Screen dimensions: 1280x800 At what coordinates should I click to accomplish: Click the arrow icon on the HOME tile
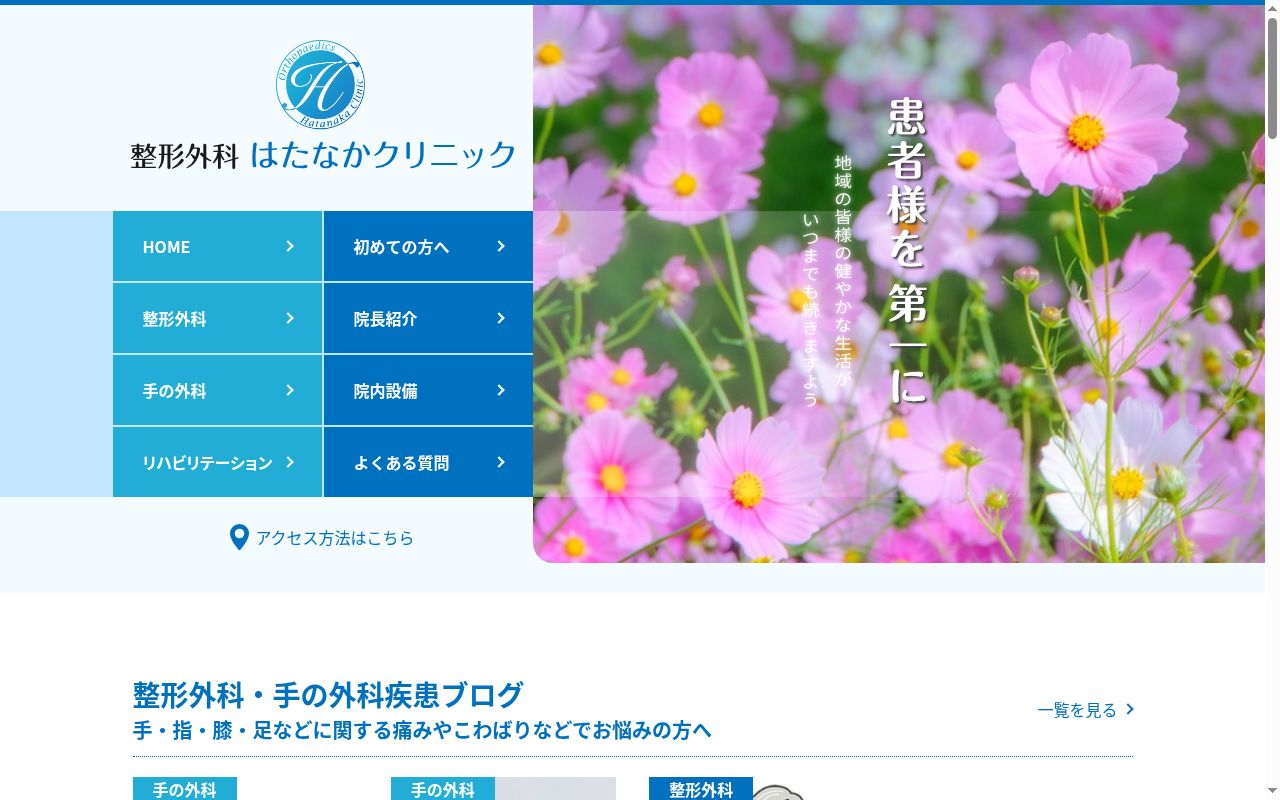(290, 246)
